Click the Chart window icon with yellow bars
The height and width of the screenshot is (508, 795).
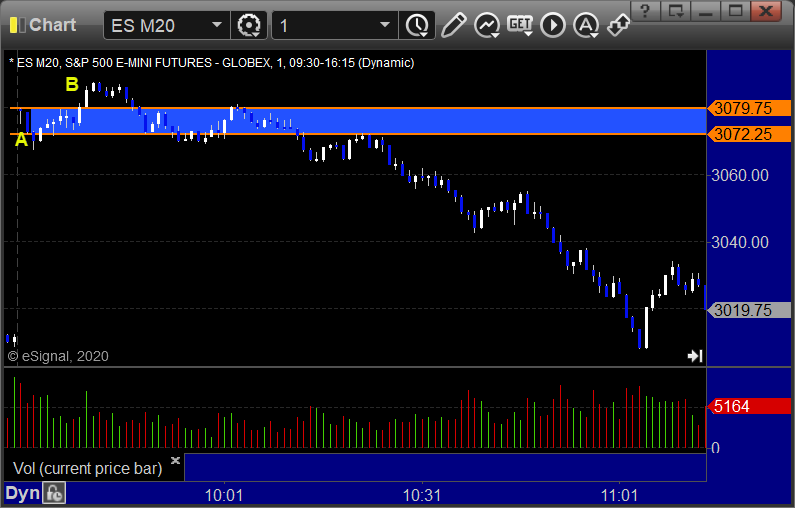(x=17, y=25)
